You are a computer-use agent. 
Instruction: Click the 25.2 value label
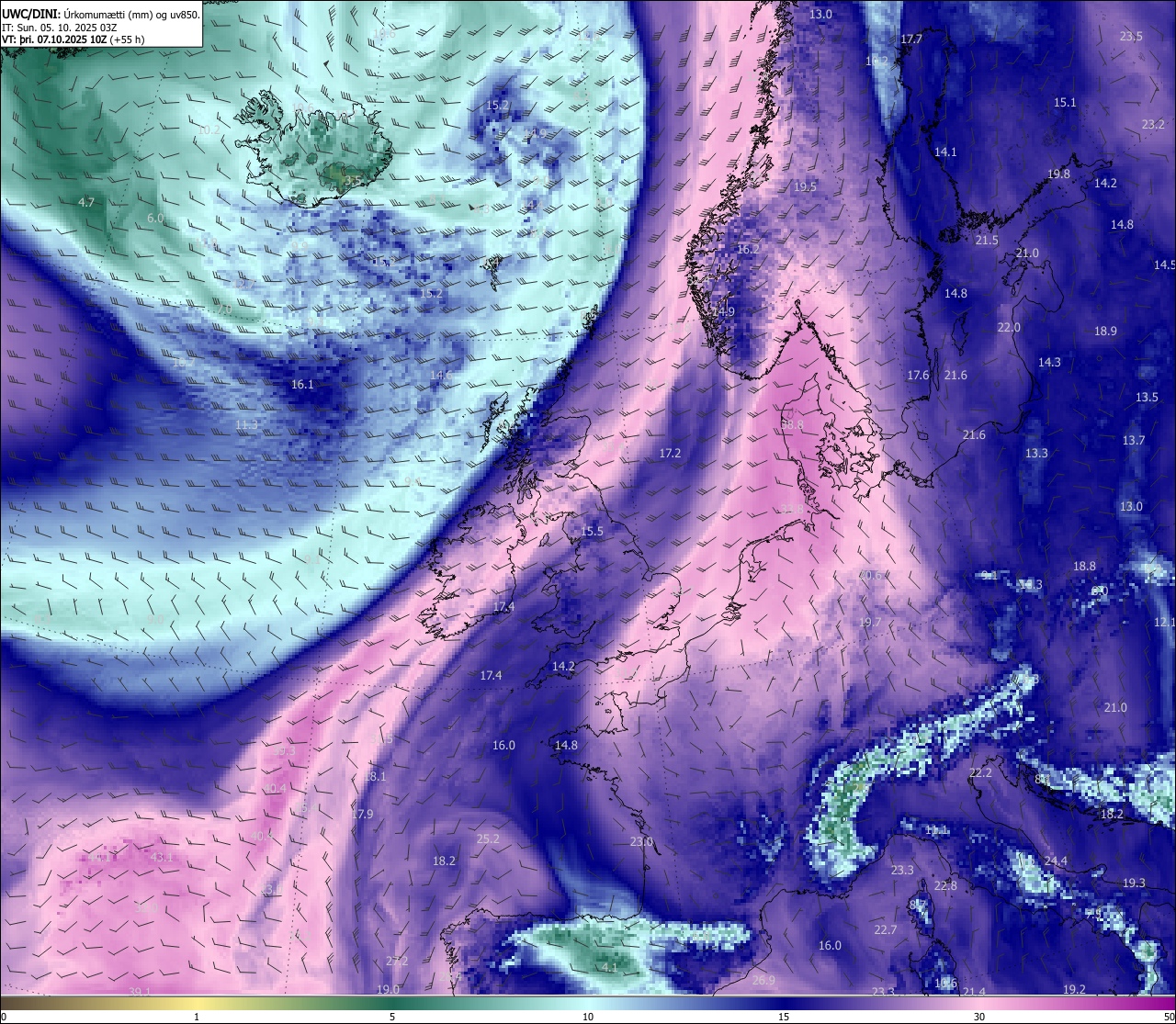488,838
